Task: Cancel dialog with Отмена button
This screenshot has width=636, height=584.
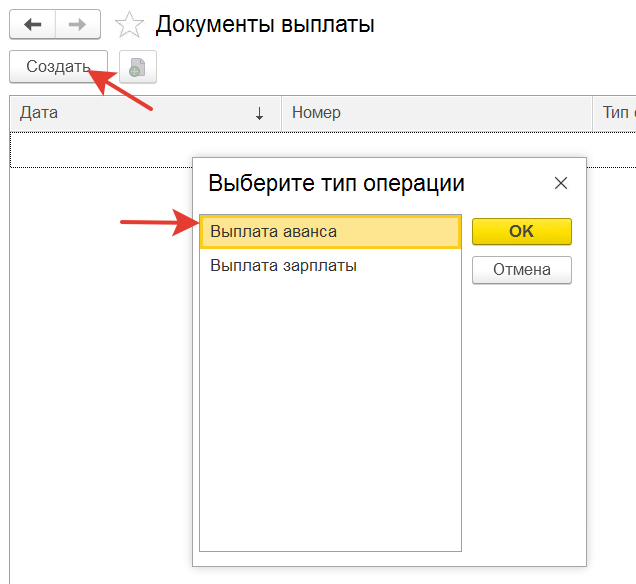Action: point(522,270)
